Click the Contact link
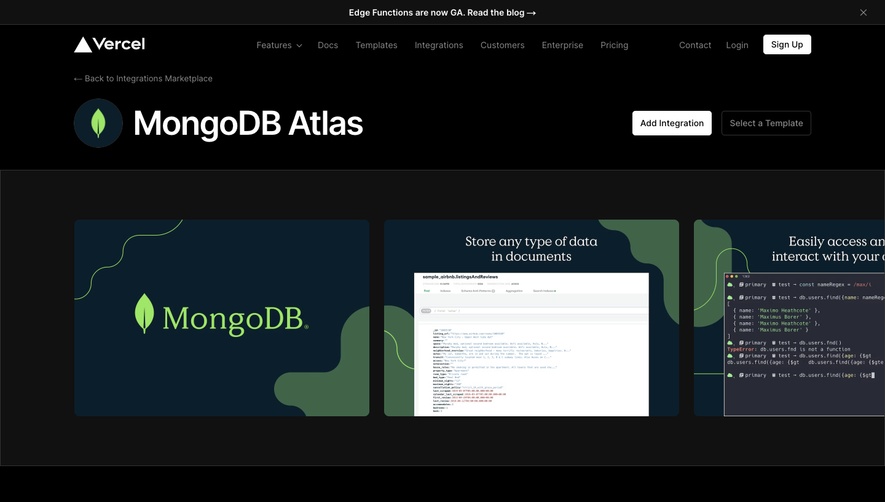This screenshot has width=885, height=502. click(x=695, y=45)
